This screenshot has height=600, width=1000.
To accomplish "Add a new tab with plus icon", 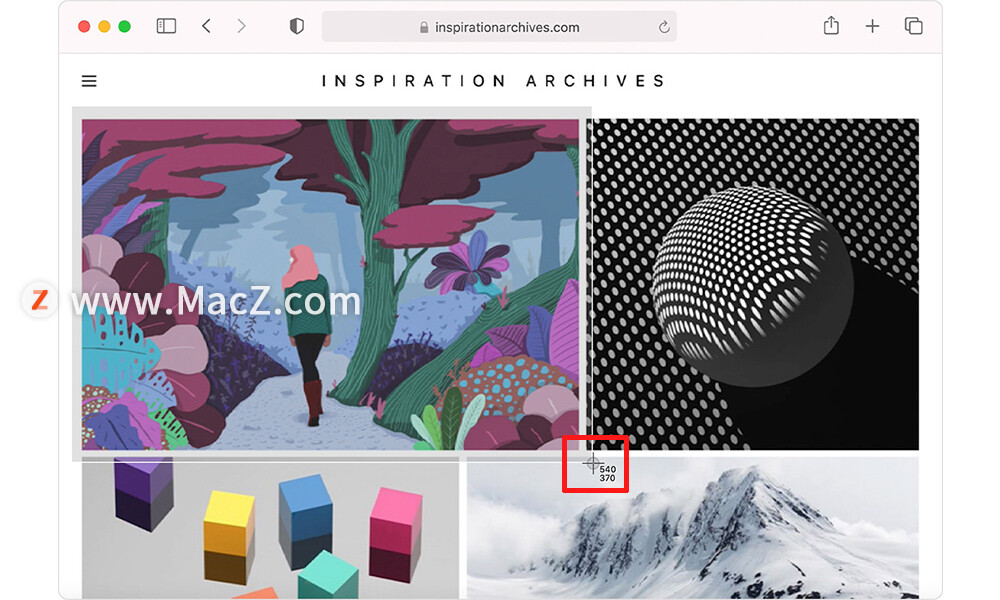I will [872, 26].
